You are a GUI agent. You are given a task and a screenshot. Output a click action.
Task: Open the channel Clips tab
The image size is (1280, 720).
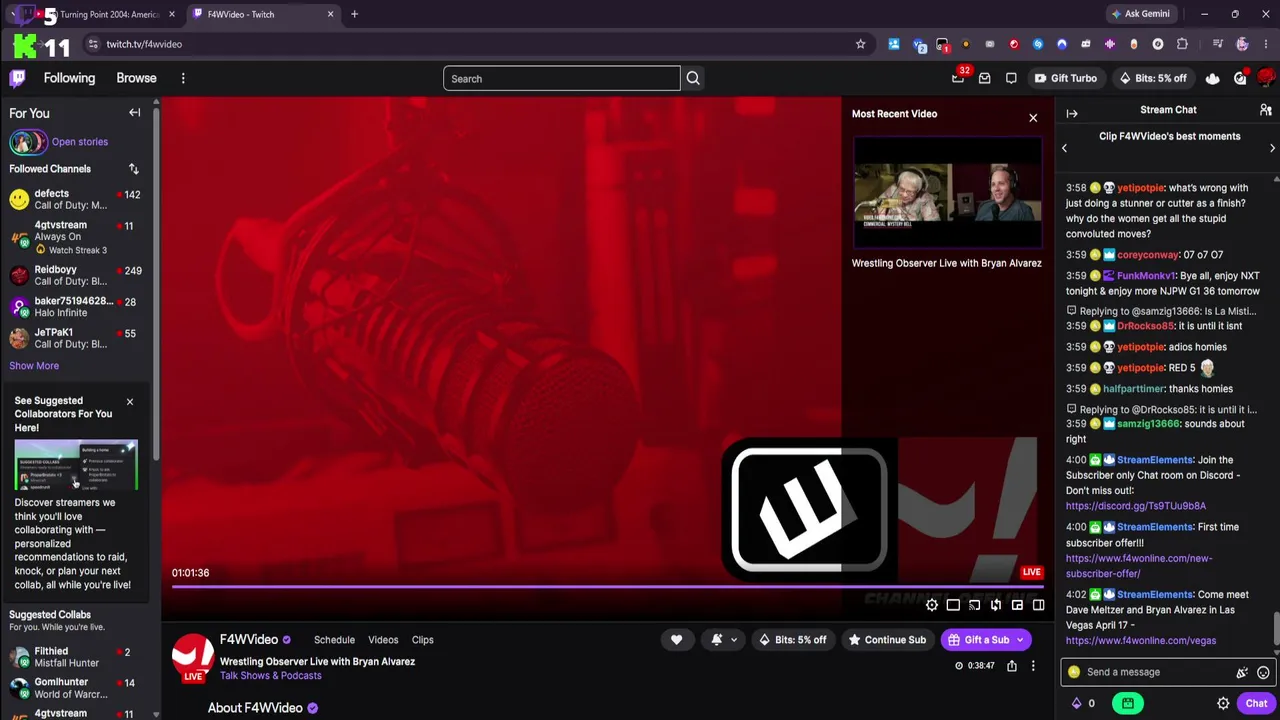point(423,640)
